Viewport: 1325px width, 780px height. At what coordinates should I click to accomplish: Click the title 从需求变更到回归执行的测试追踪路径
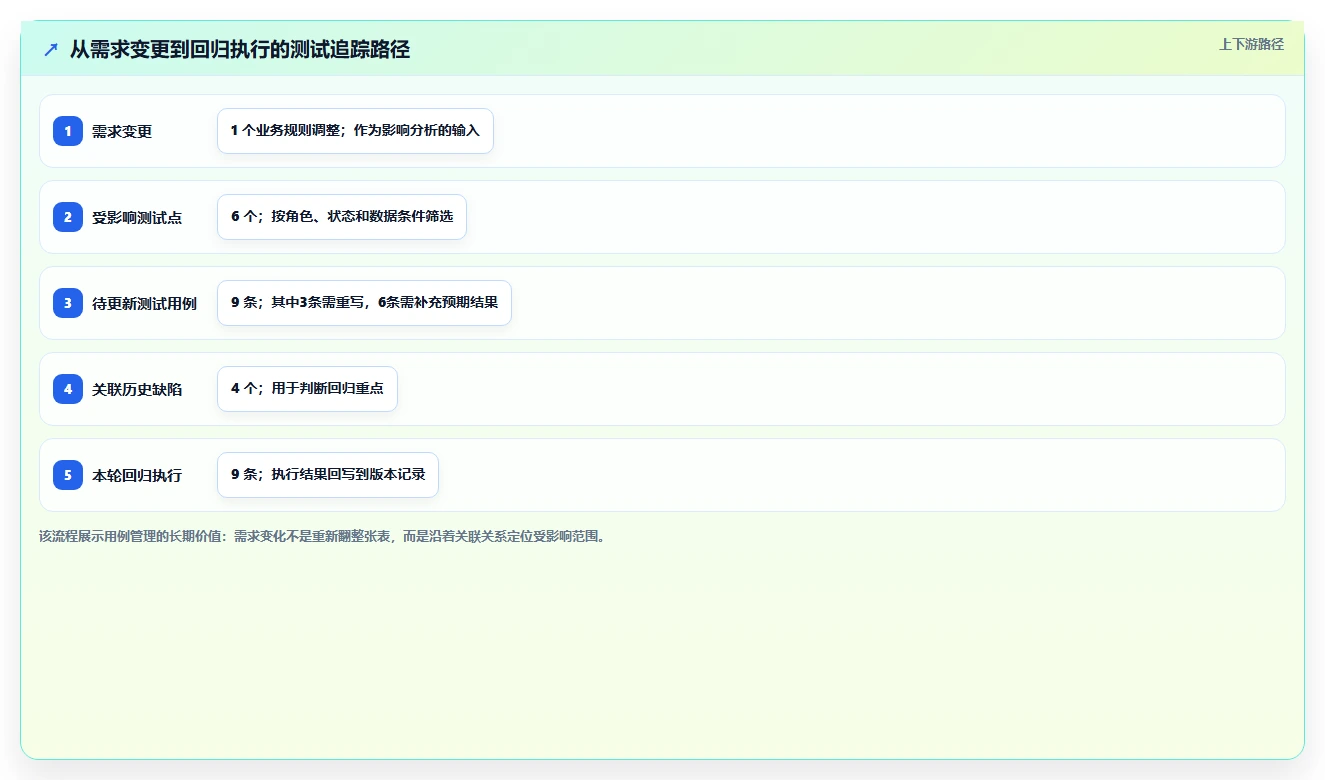[240, 49]
